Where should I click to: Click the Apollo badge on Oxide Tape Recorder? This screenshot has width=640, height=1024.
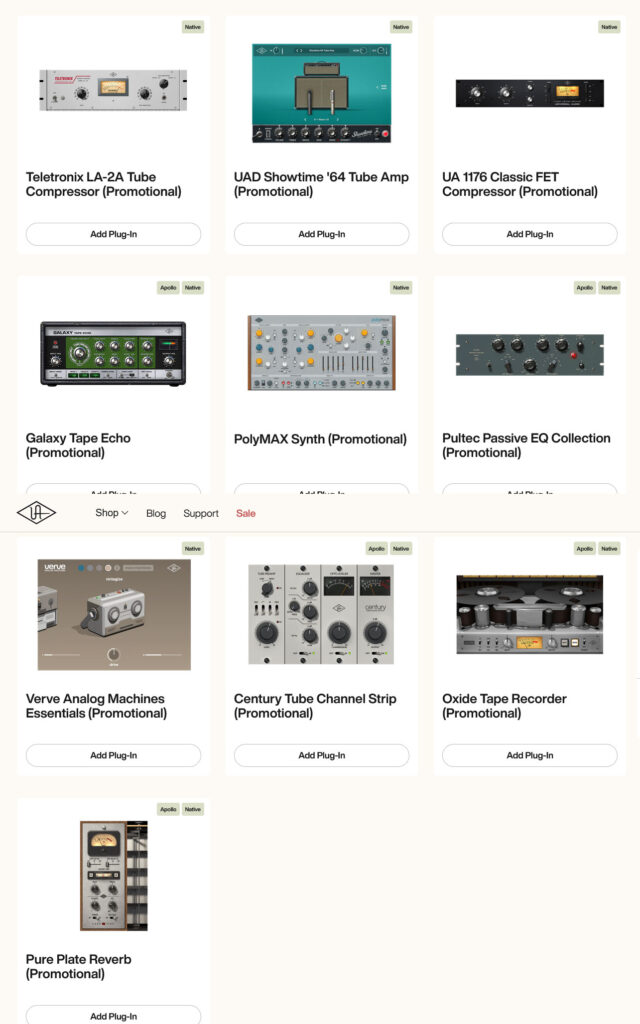coord(584,549)
